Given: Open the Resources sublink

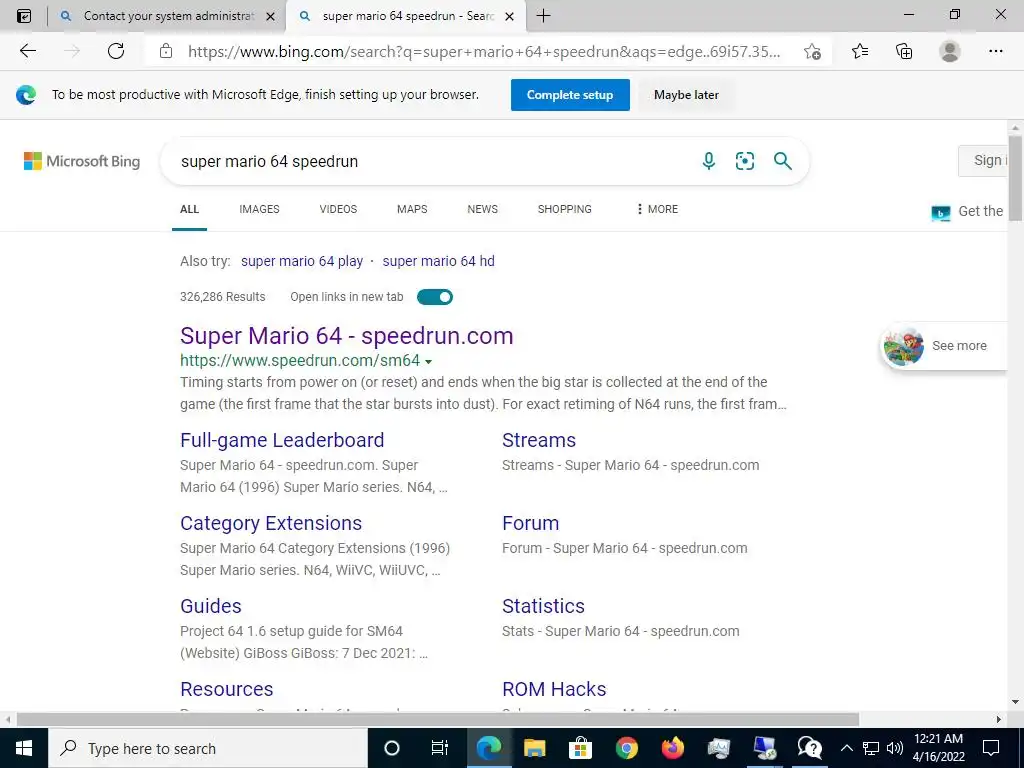Looking at the screenshot, I should click(x=227, y=689).
